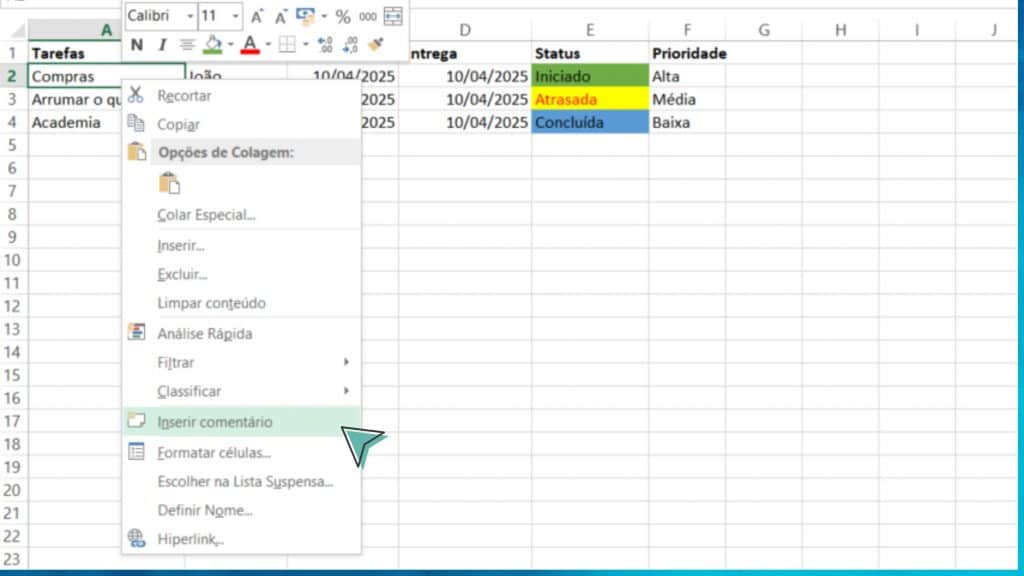Select the blue Concluída cell

pyautogui.click(x=590, y=122)
